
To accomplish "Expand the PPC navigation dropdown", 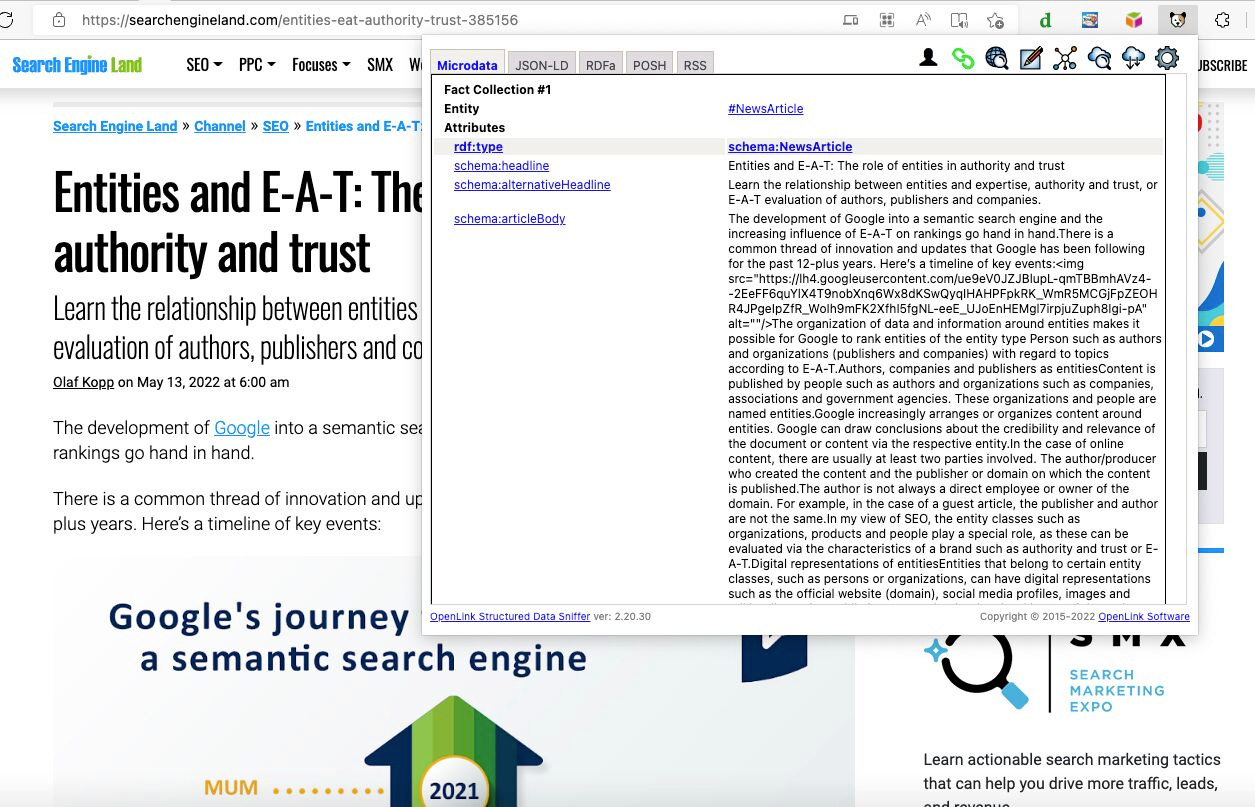I will (x=257, y=65).
